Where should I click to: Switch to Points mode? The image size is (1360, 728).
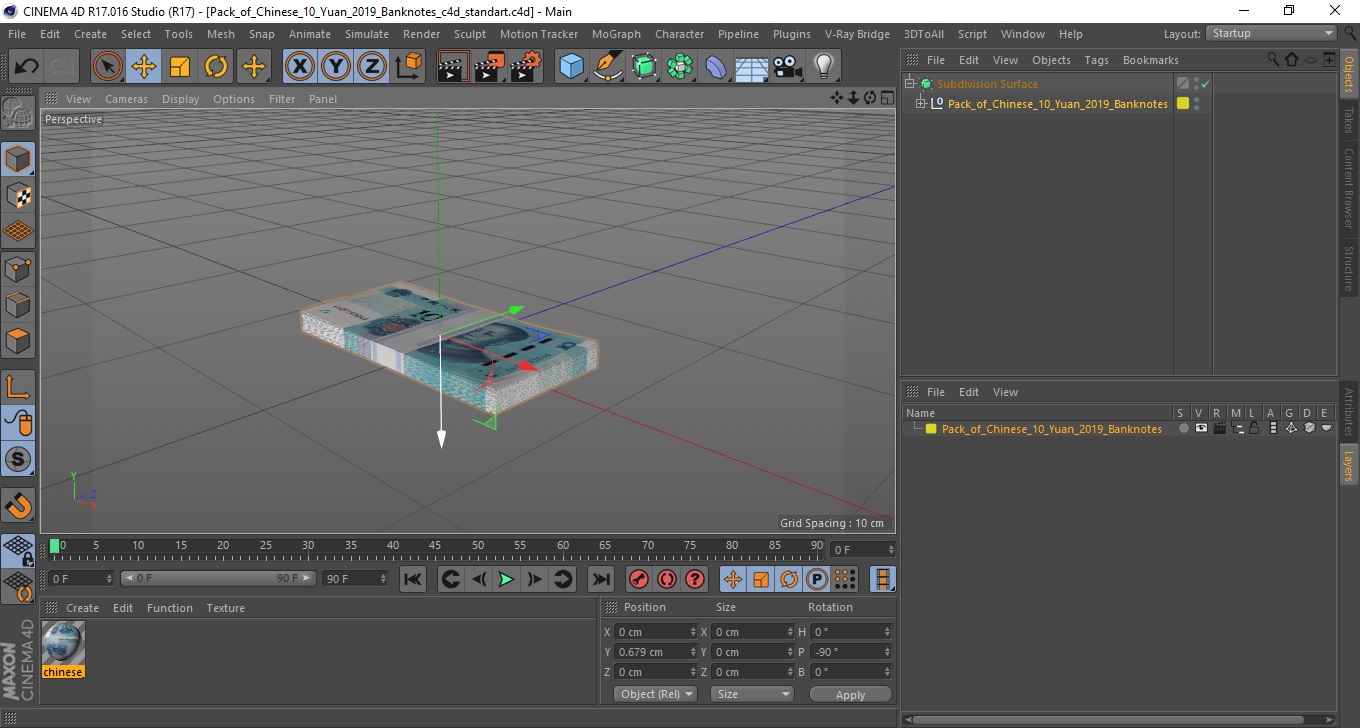(18, 268)
